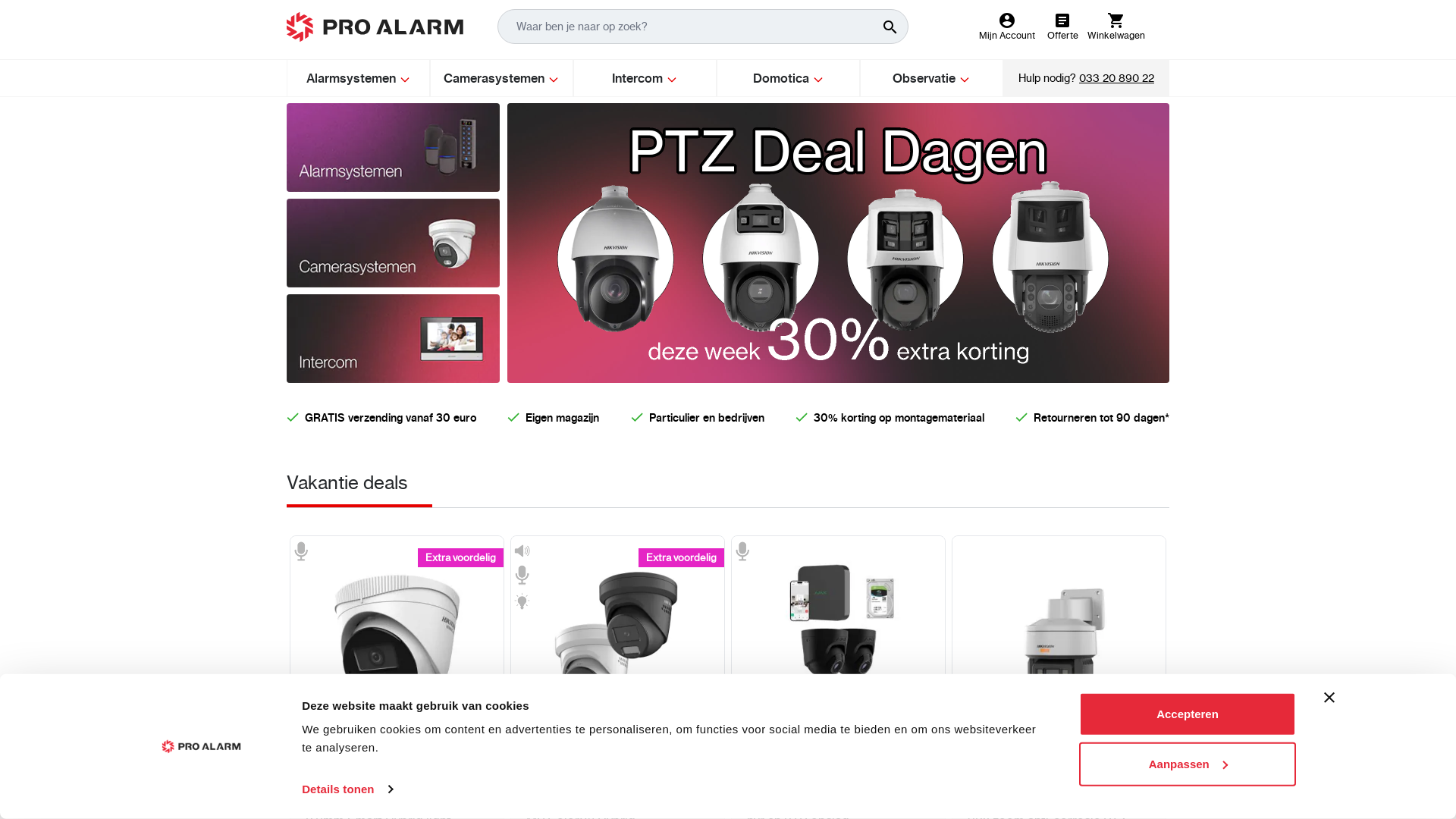Expand the Alarmsystemen menu
1456x819 pixels.
coord(358,78)
